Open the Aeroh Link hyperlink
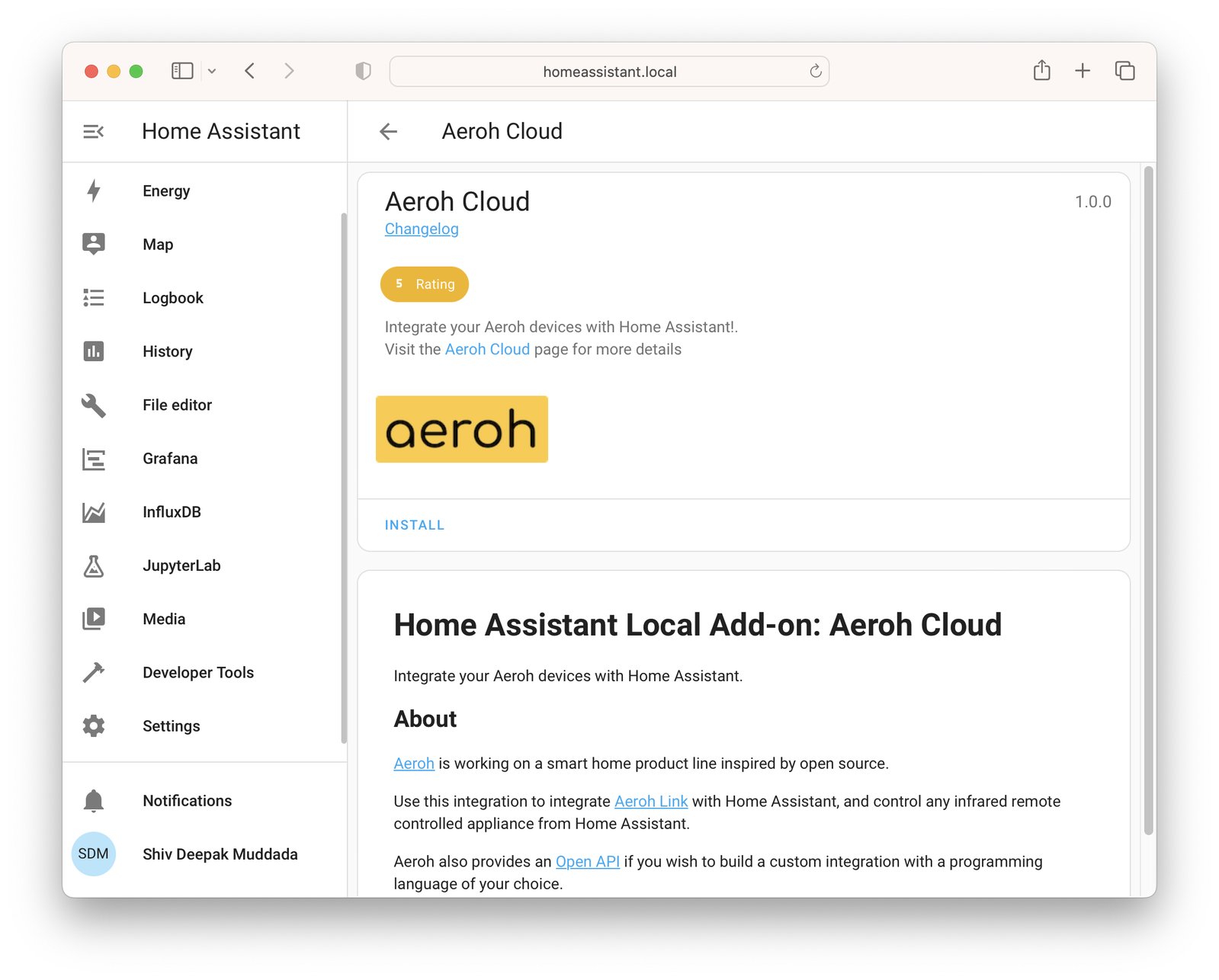1219x980 pixels. tap(651, 802)
